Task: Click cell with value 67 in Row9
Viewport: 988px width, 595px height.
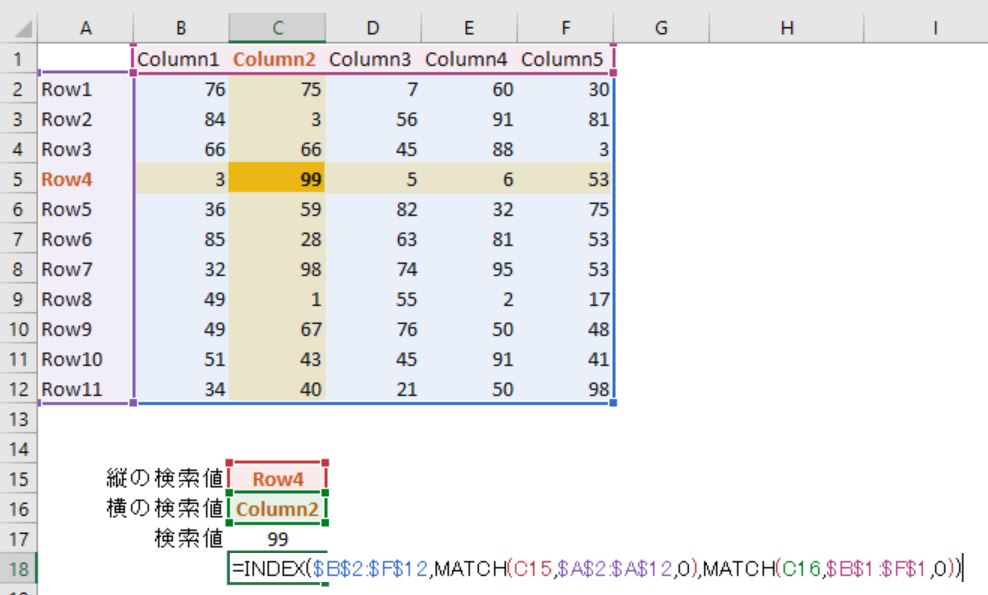Action: click(277, 329)
